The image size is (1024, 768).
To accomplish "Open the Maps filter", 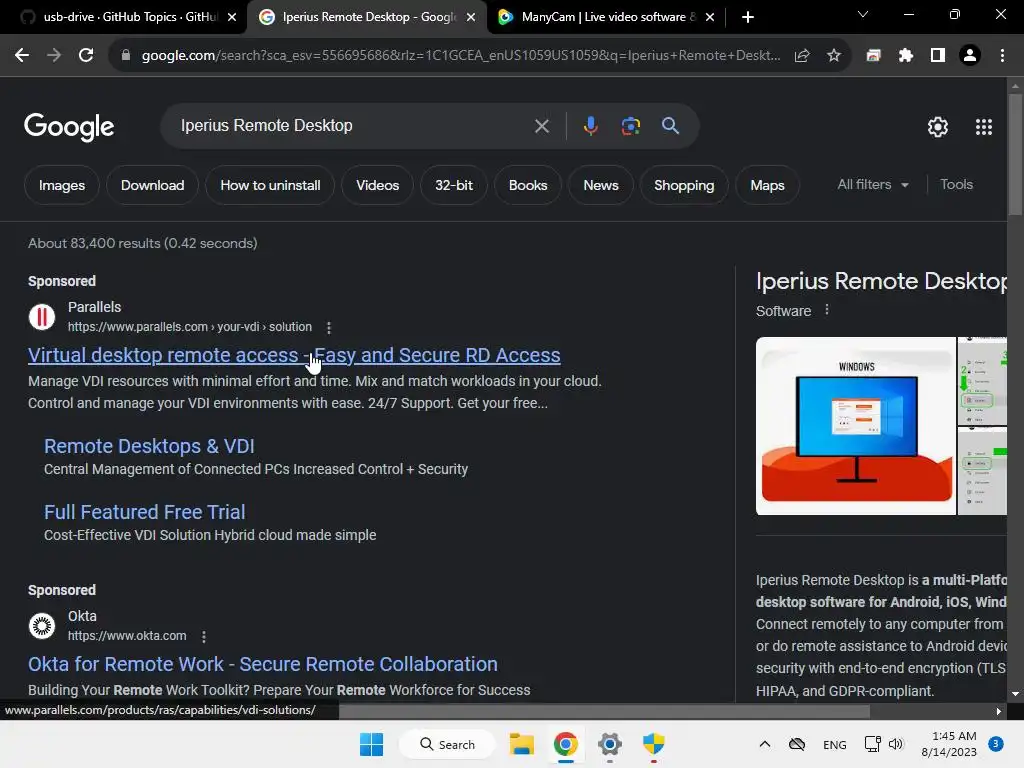I will 767,185.
